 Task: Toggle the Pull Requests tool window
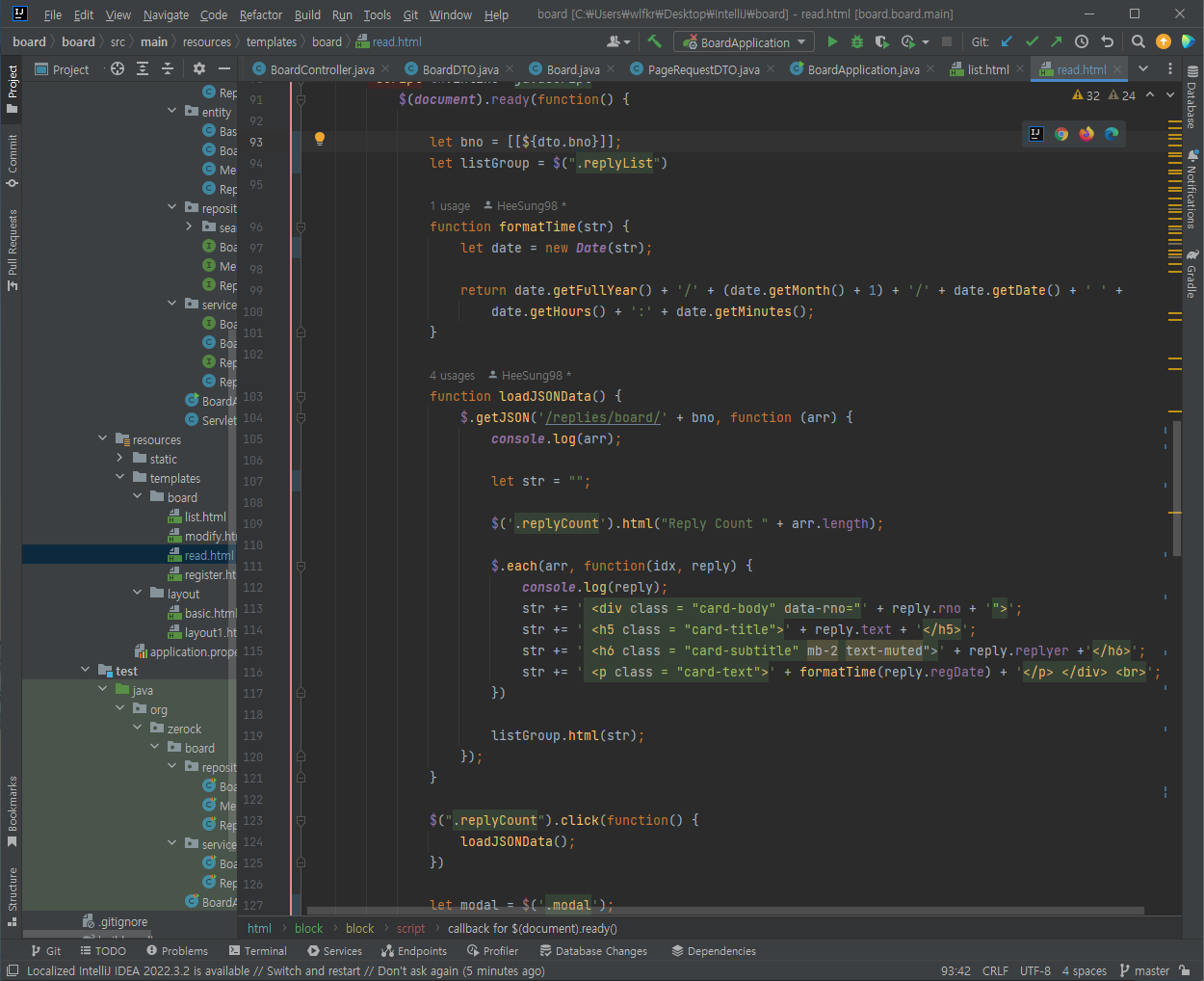[x=12, y=249]
